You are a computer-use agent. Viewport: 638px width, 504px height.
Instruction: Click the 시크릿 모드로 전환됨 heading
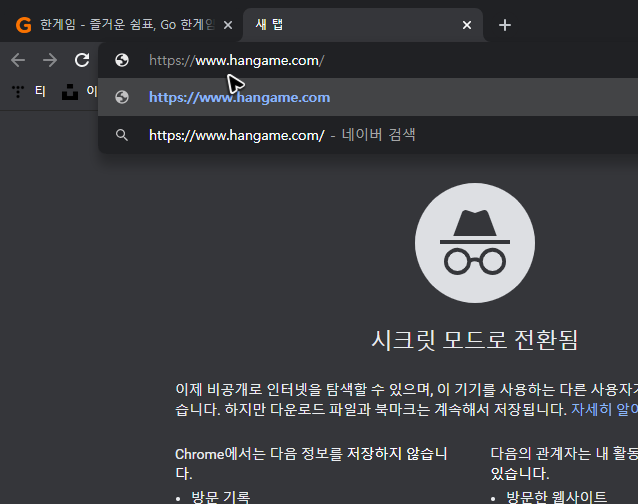pyautogui.click(x=474, y=340)
